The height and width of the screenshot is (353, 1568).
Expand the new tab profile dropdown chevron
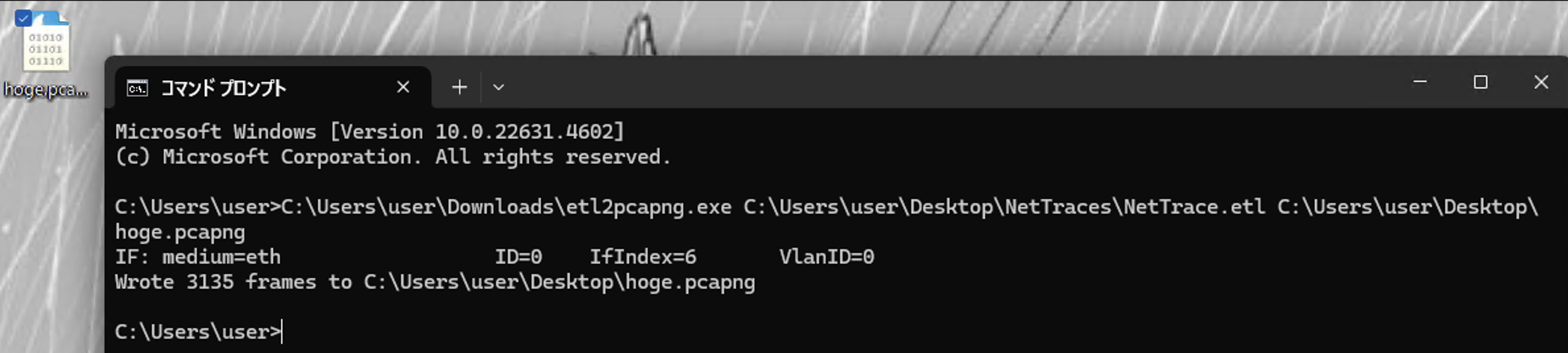click(x=498, y=87)
